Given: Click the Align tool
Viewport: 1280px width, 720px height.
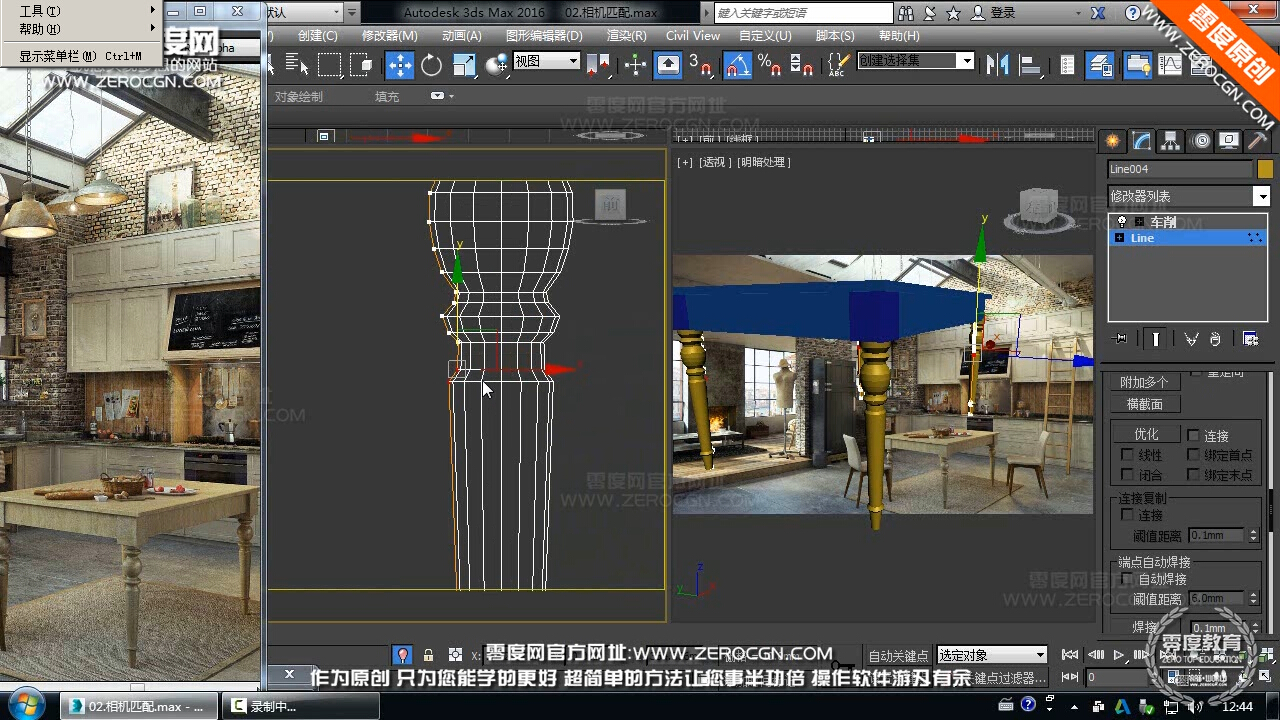Looking at the screenshot, I should [x=1029, y=66].
